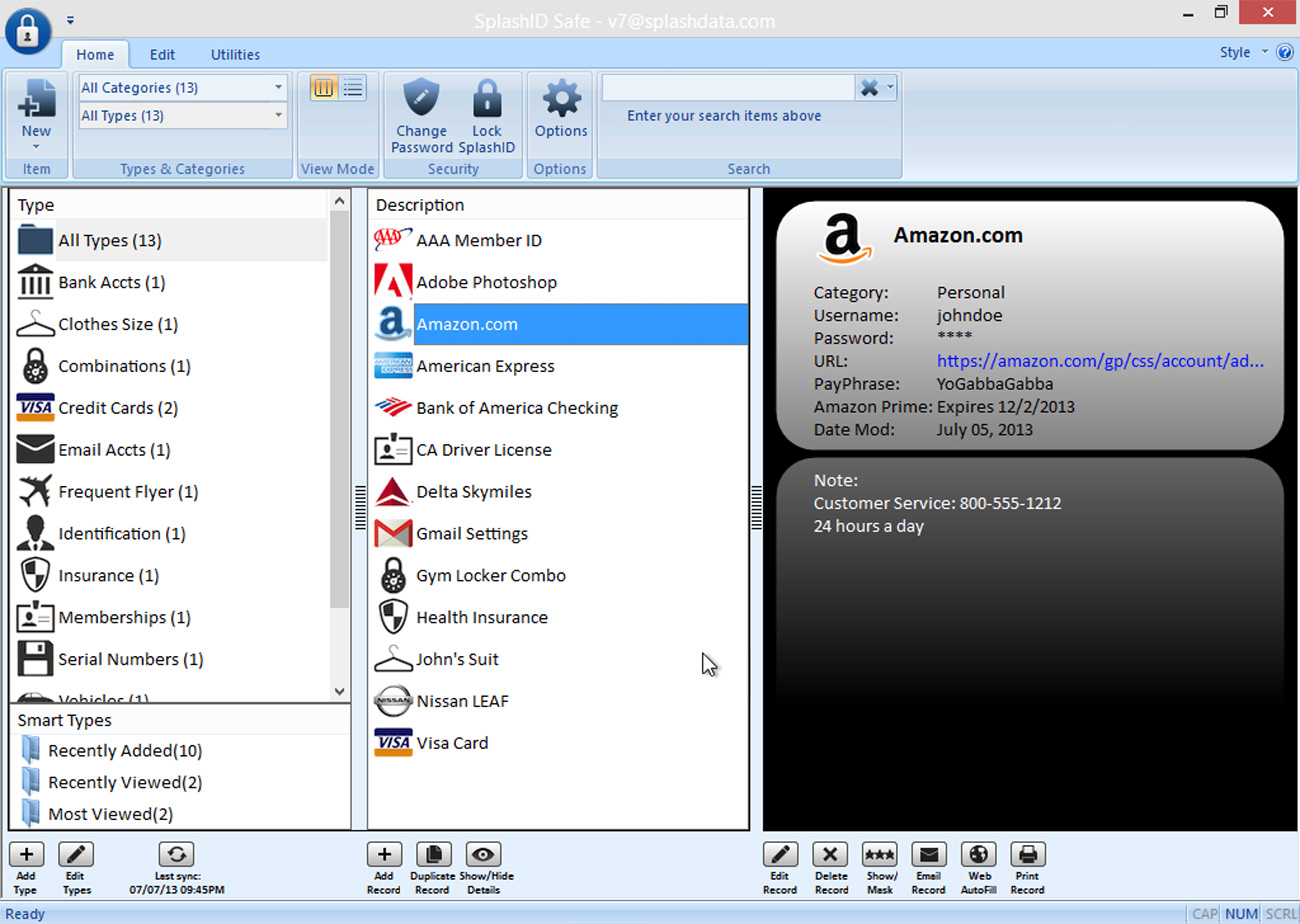Expand the search clear options arrow
Screen dimensions: 1300x924
(x=890, y=88)
